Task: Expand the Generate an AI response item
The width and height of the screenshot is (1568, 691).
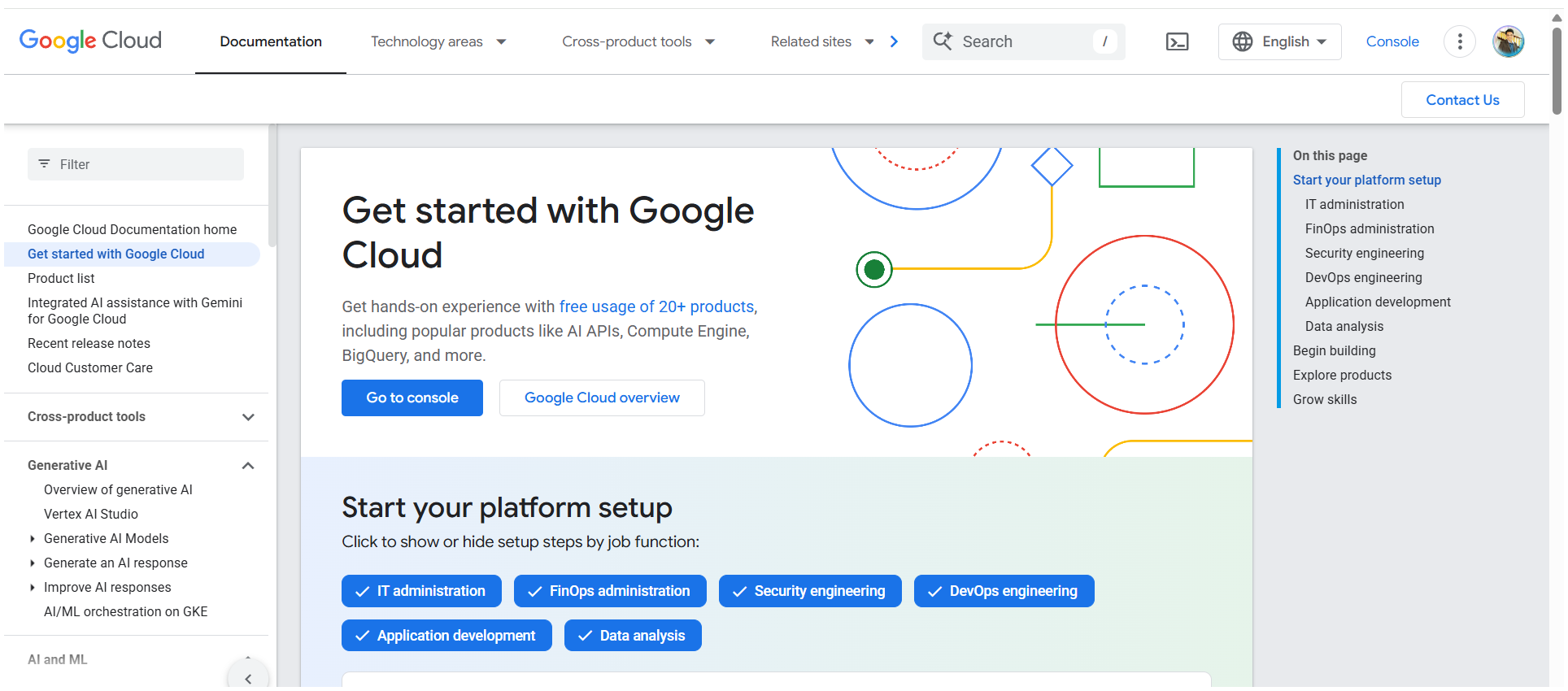Action: click(33, 563)
